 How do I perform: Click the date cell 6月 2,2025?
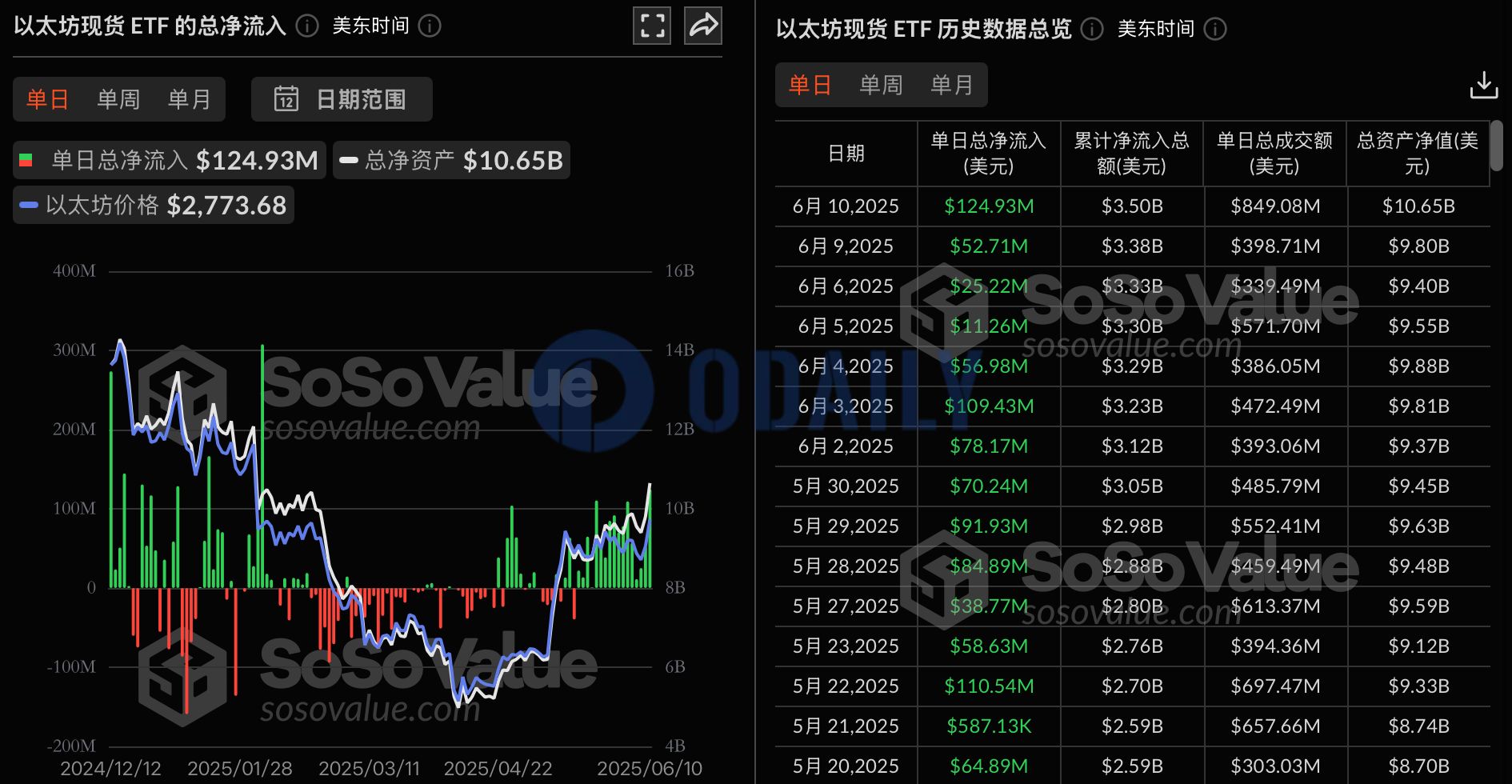[x=846, y=446]
